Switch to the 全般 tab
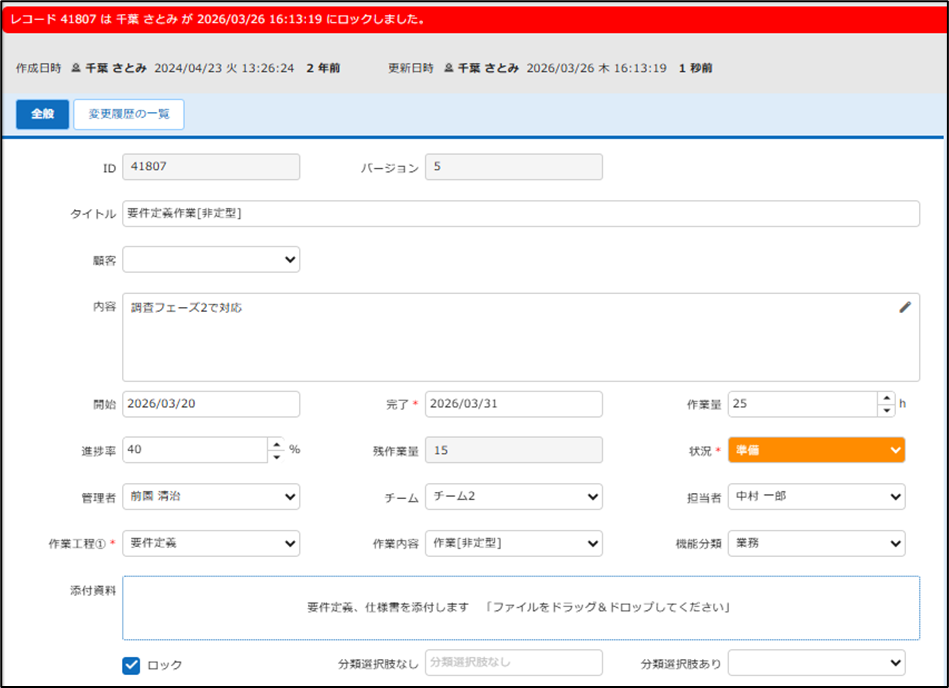The image size is (949, 688). coord(42,114)
